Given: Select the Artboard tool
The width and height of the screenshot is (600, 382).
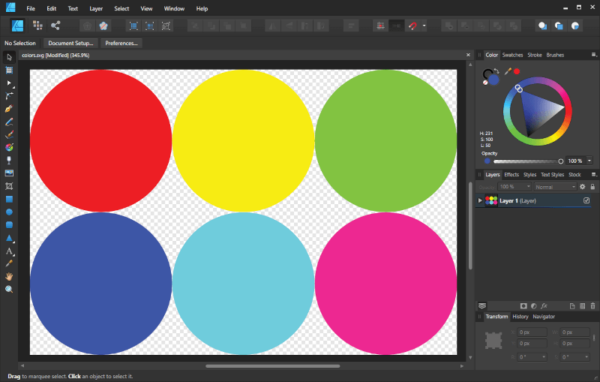Looking at the screenshot, I should 9,70.
